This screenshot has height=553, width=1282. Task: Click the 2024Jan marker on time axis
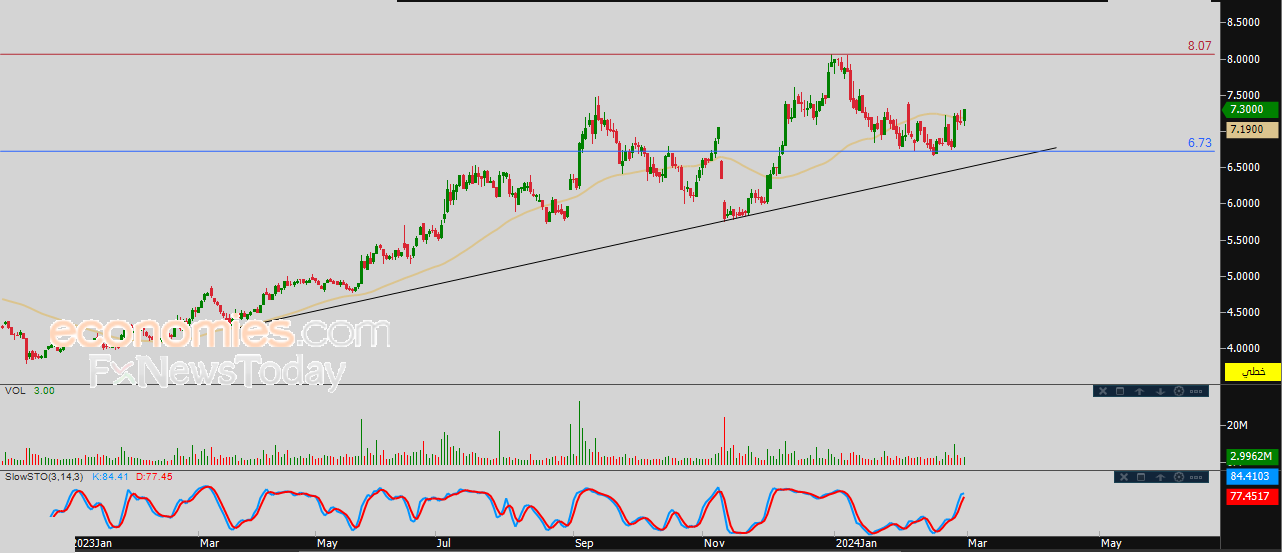point(855,544)
